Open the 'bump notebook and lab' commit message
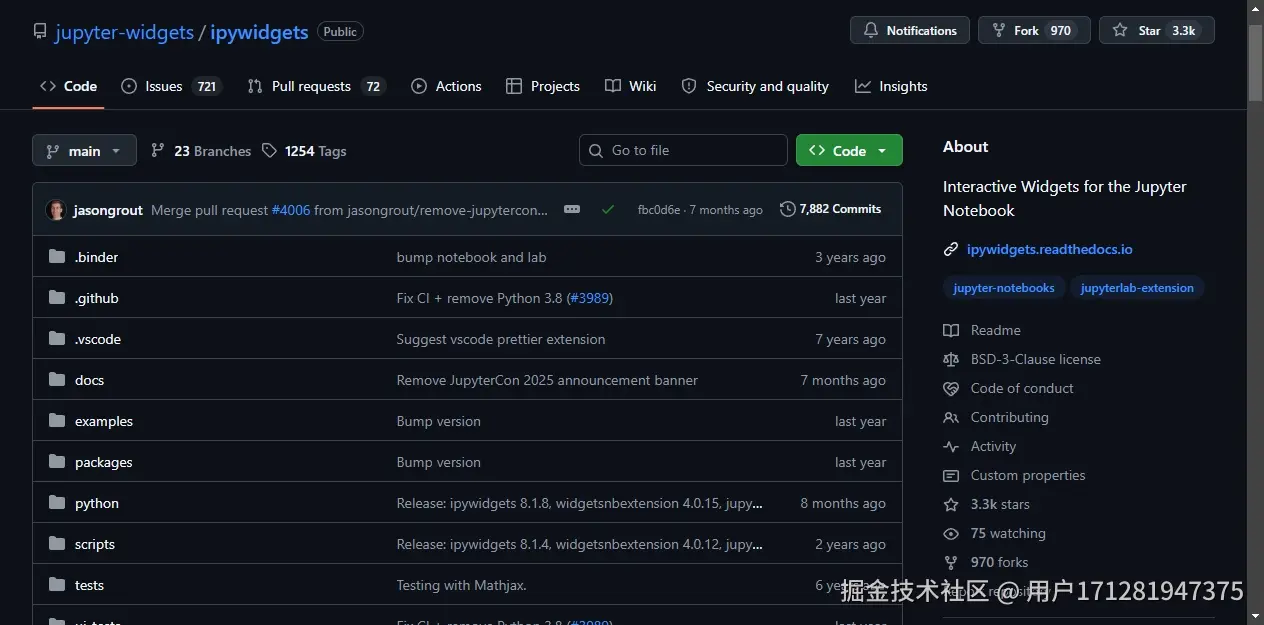The image size is (1264, 625). click(x=471, y=257)
